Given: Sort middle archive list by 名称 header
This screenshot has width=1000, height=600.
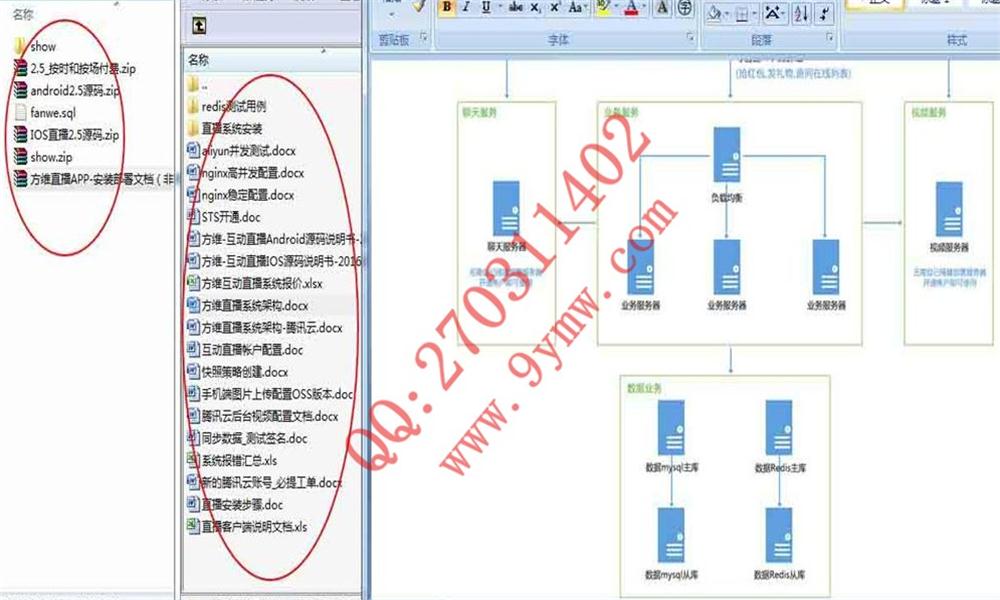Looking at the screenshot, I should [198, 60].
